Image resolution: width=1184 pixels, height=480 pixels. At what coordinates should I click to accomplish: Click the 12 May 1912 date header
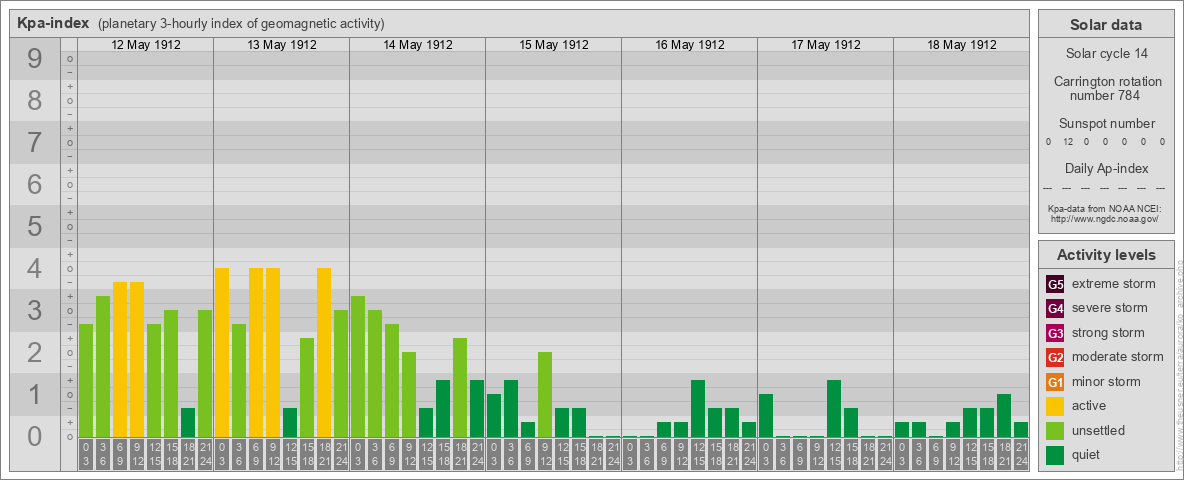pos(146,45)
